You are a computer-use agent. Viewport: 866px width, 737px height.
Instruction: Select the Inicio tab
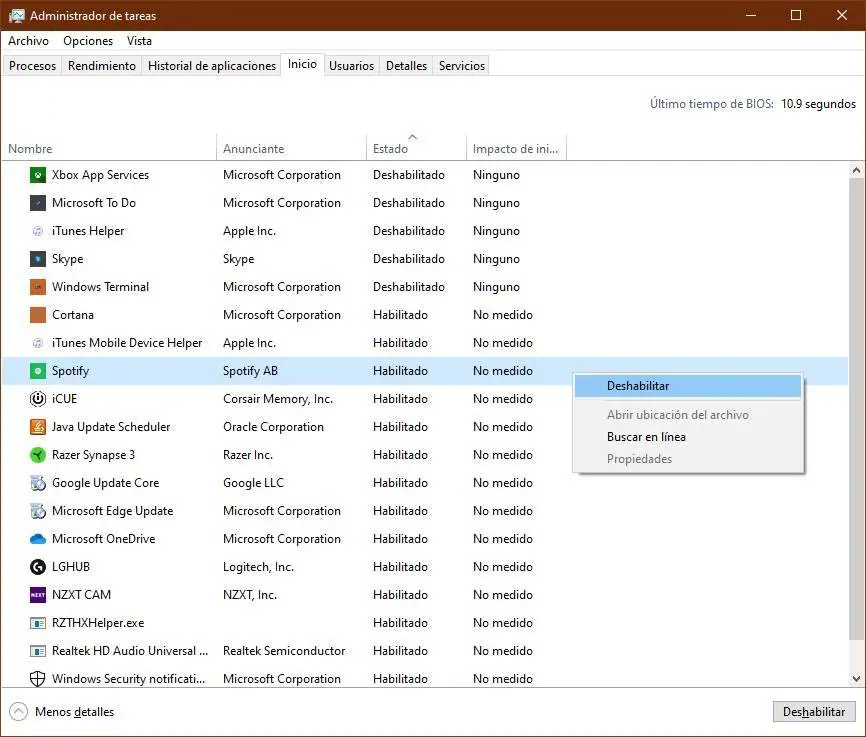coord(302,64)
